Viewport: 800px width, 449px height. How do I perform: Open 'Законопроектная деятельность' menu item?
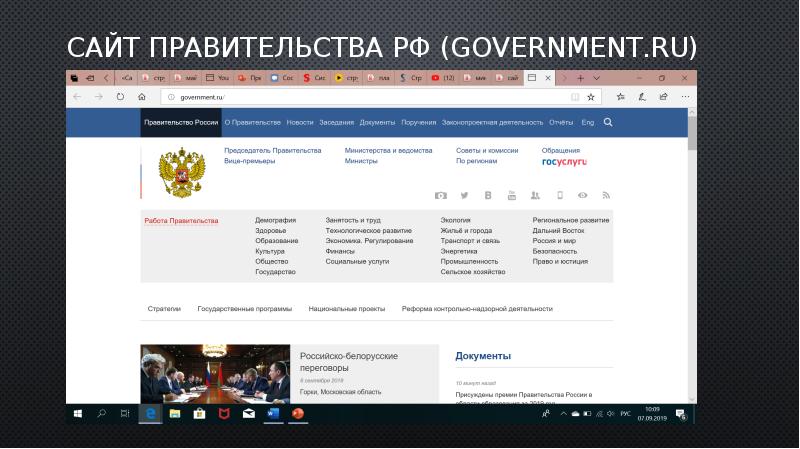(492, 122)
